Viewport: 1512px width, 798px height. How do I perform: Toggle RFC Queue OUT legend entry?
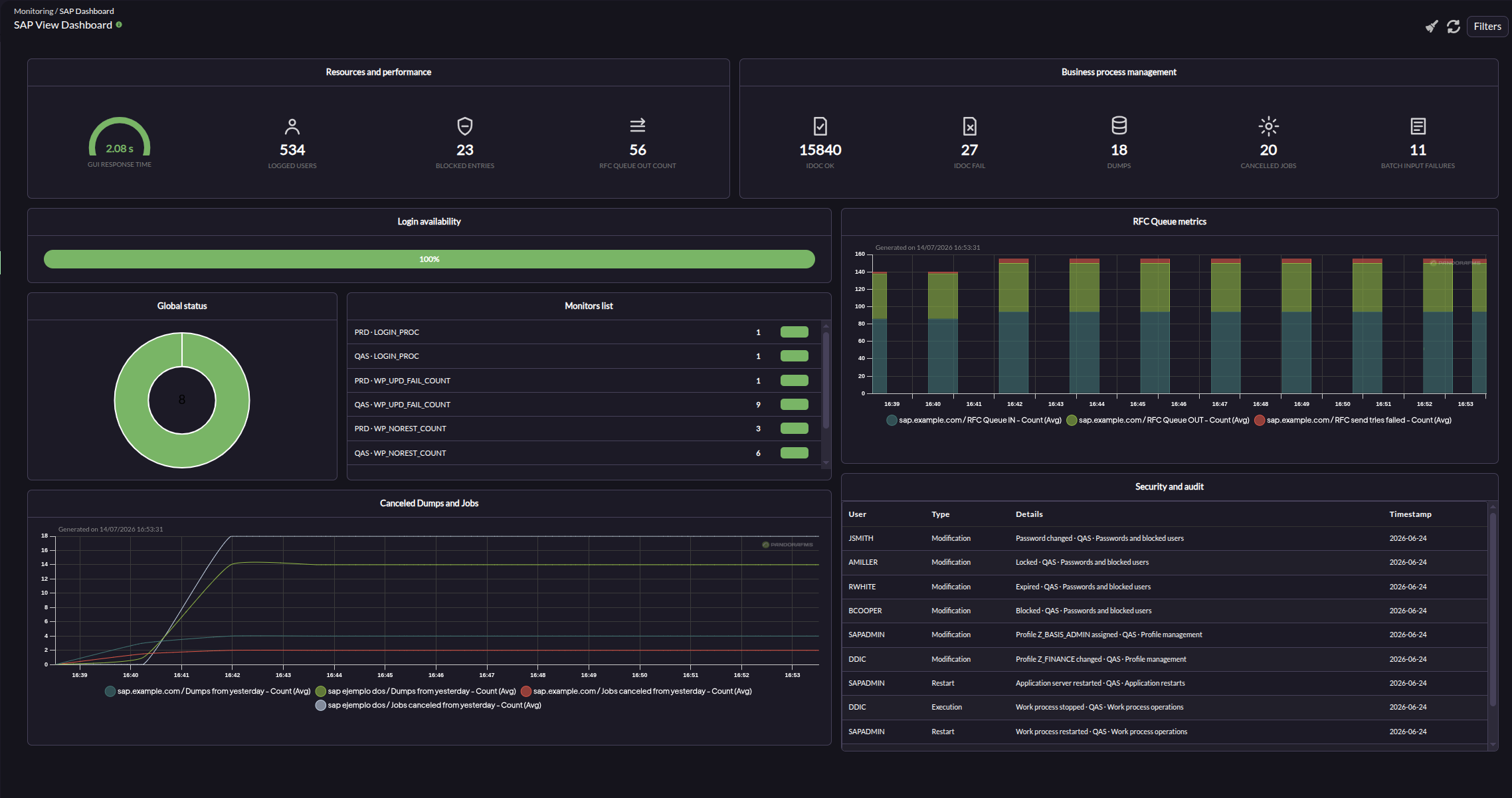pyautogui.click(x=1158, y=420)
